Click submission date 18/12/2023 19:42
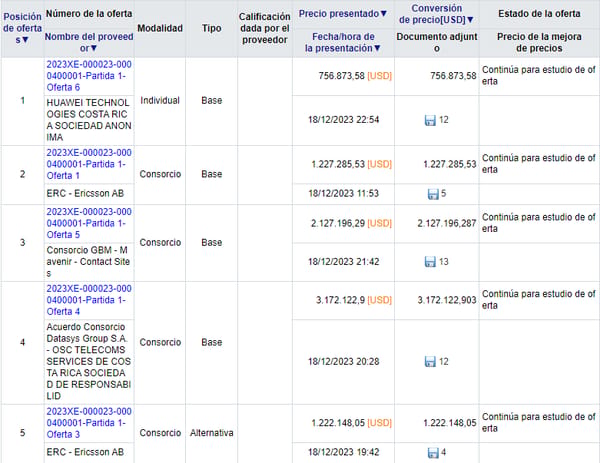Image resolution: width=600 pixels, height=463 pixels. tap(344, 452)
